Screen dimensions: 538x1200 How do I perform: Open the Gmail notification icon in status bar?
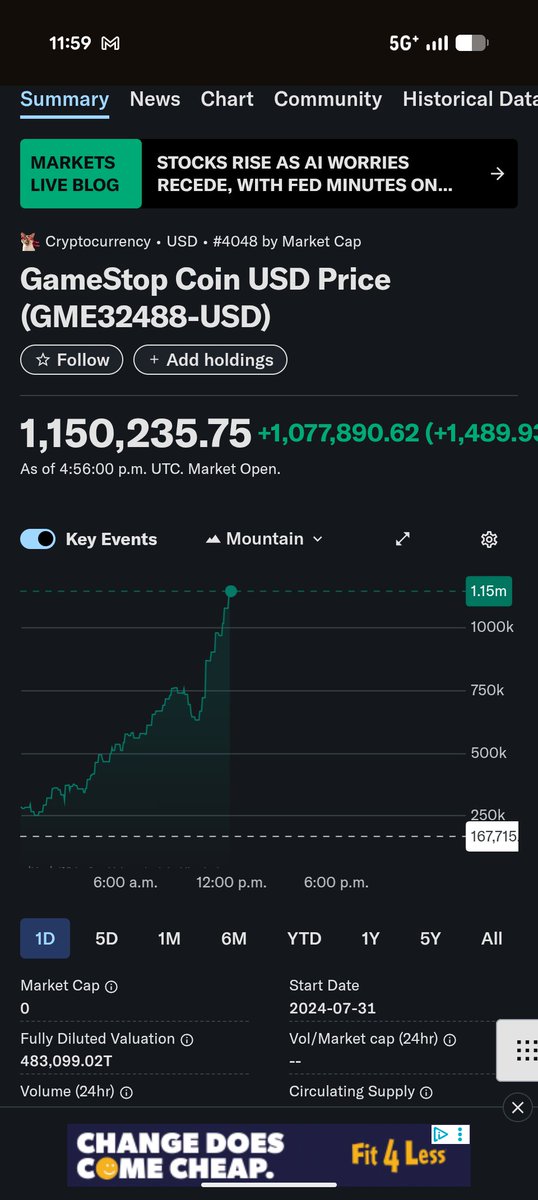point(111,44)
